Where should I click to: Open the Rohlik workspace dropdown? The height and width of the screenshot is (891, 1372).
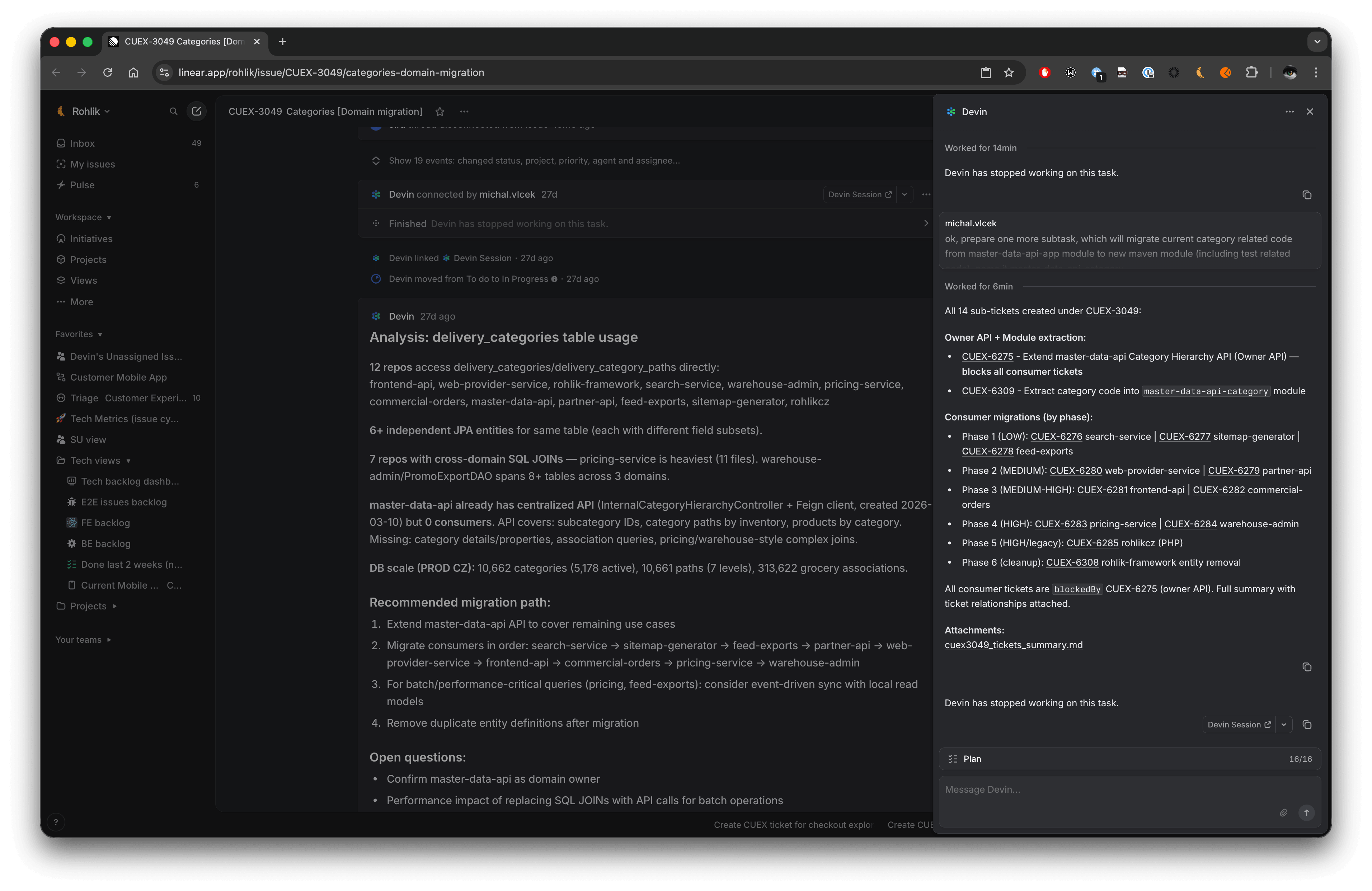90,111
